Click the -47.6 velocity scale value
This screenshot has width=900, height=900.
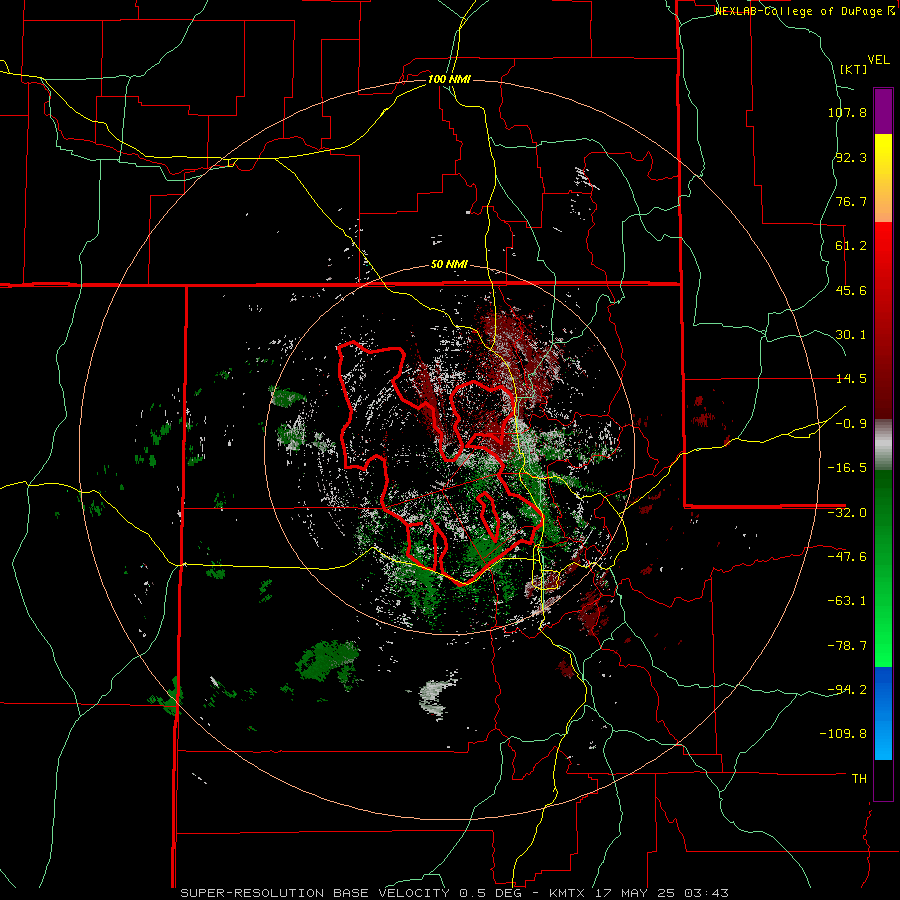847,557
